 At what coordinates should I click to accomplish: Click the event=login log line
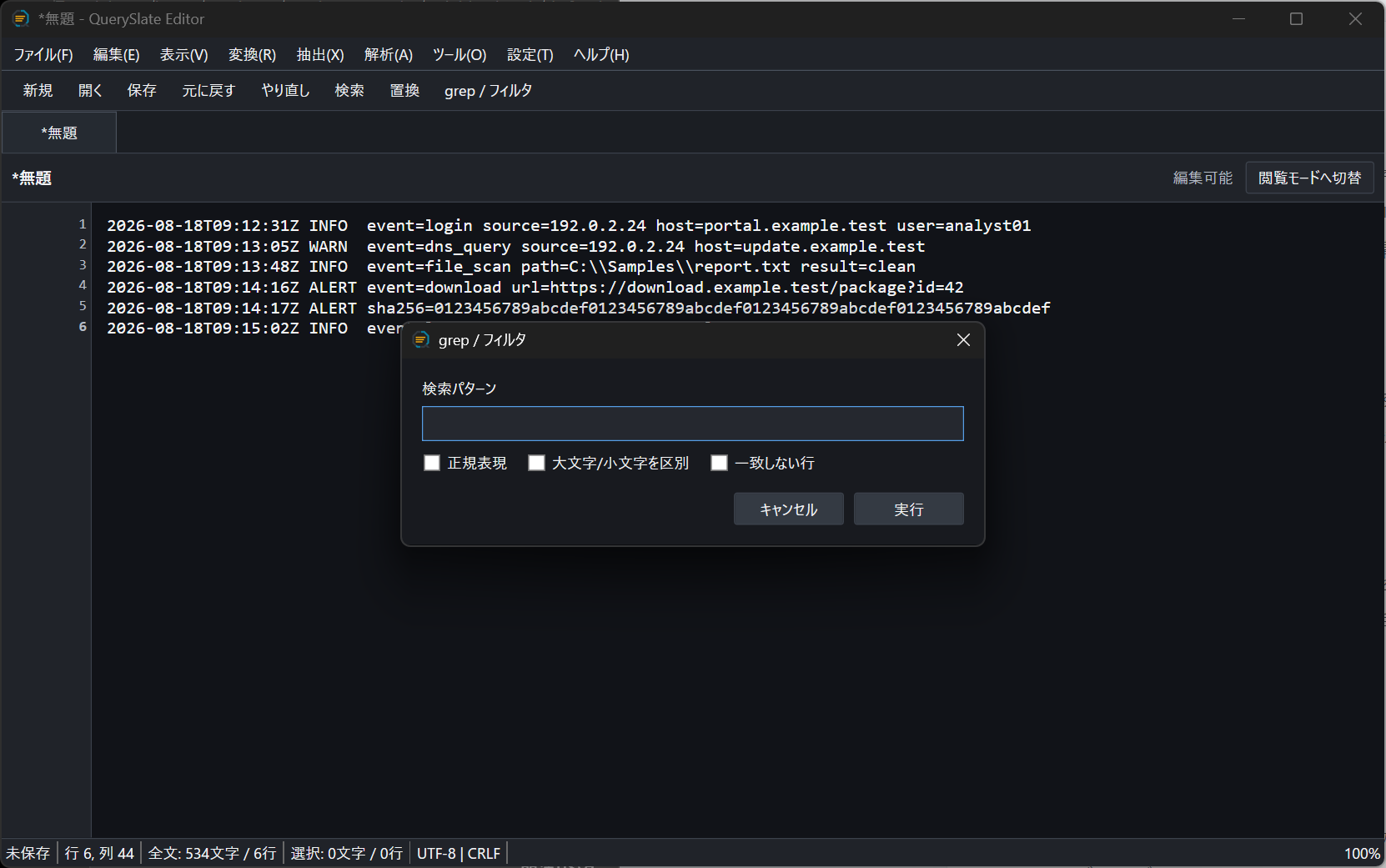pyautogui.click(x=569, y=226)
